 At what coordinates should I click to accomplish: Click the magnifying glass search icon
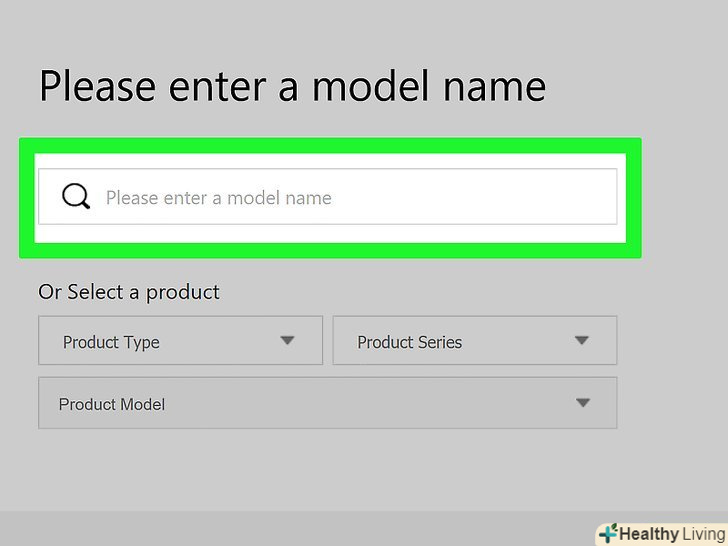pyautogui.click(x=76, y=196)
